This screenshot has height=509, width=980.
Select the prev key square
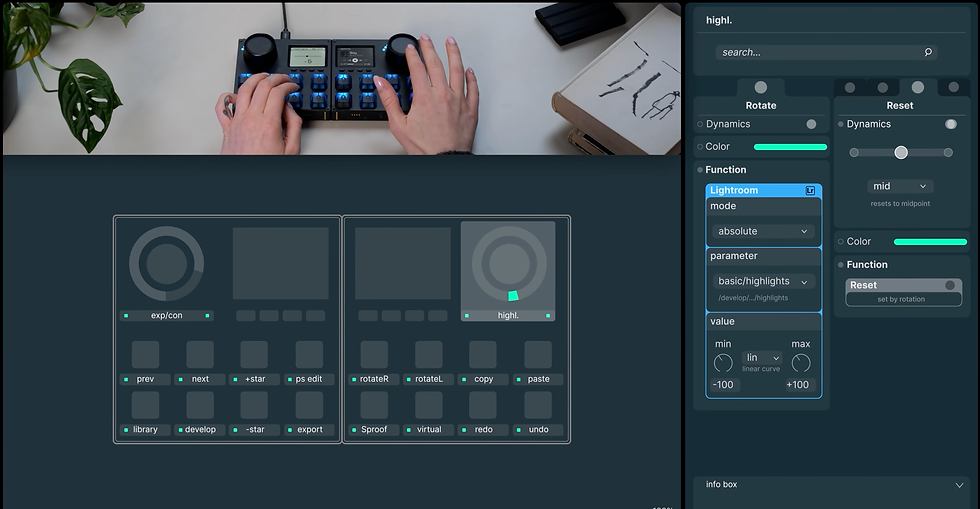[145, 355]
